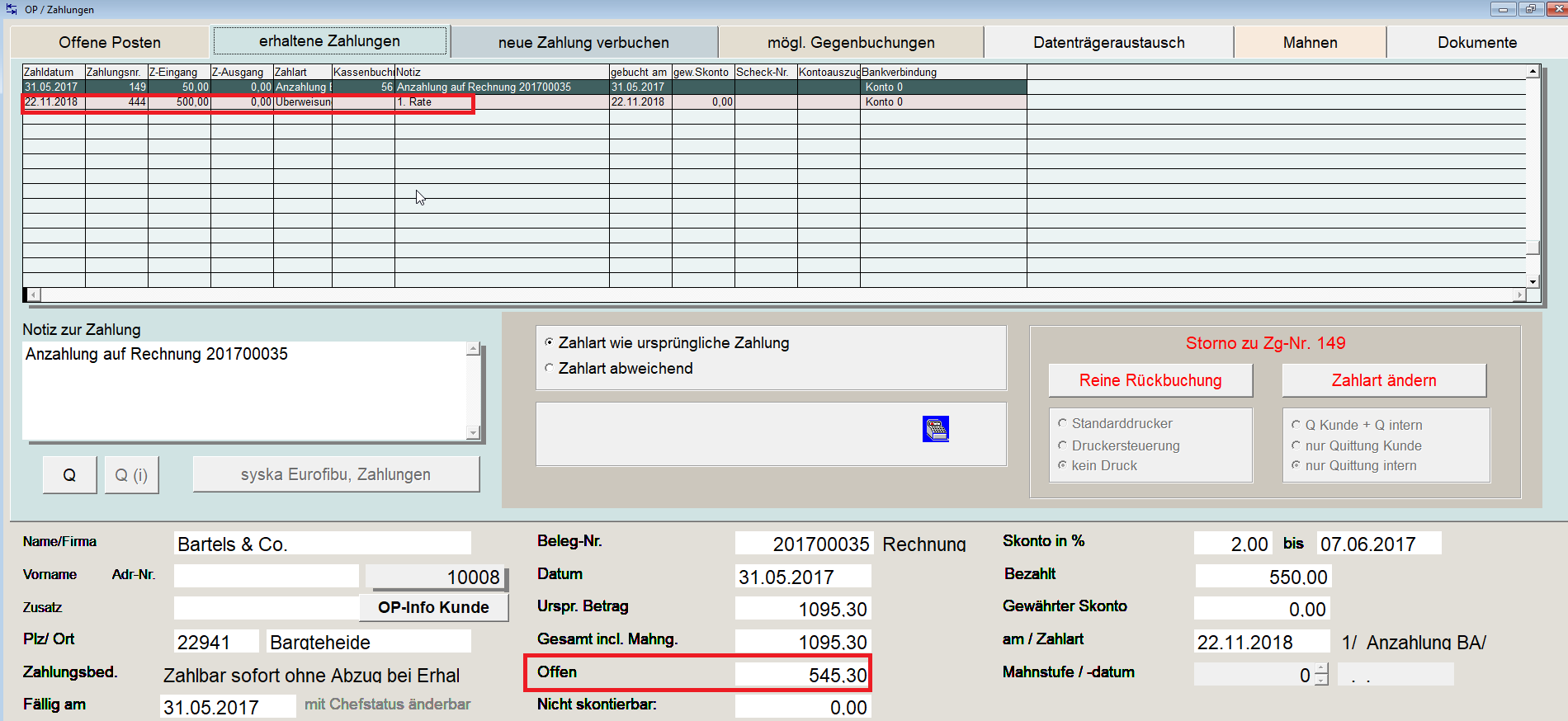Click payments table horizontal scroll right arrow
The width and height of the screenshot is (1568, 721).
point(1519,295)
